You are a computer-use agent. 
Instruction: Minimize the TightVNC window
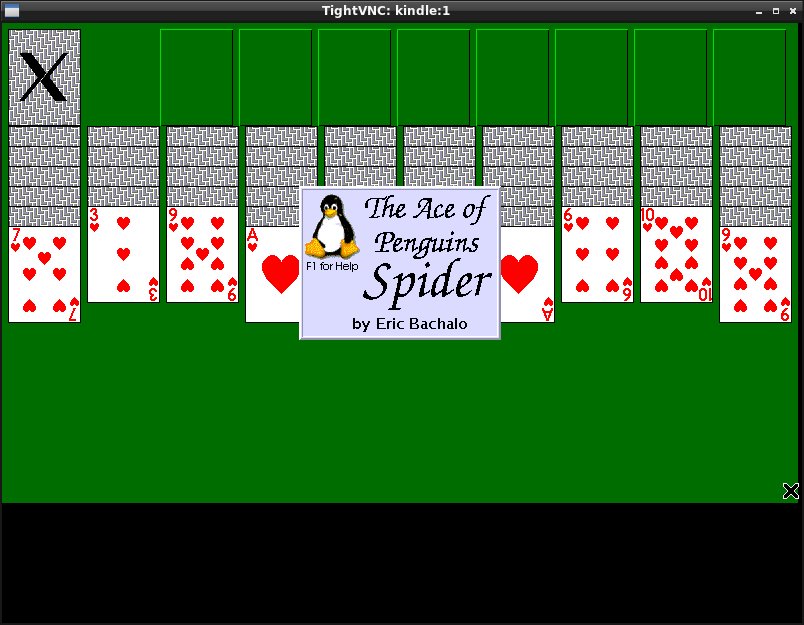click(x=759, y=11)
